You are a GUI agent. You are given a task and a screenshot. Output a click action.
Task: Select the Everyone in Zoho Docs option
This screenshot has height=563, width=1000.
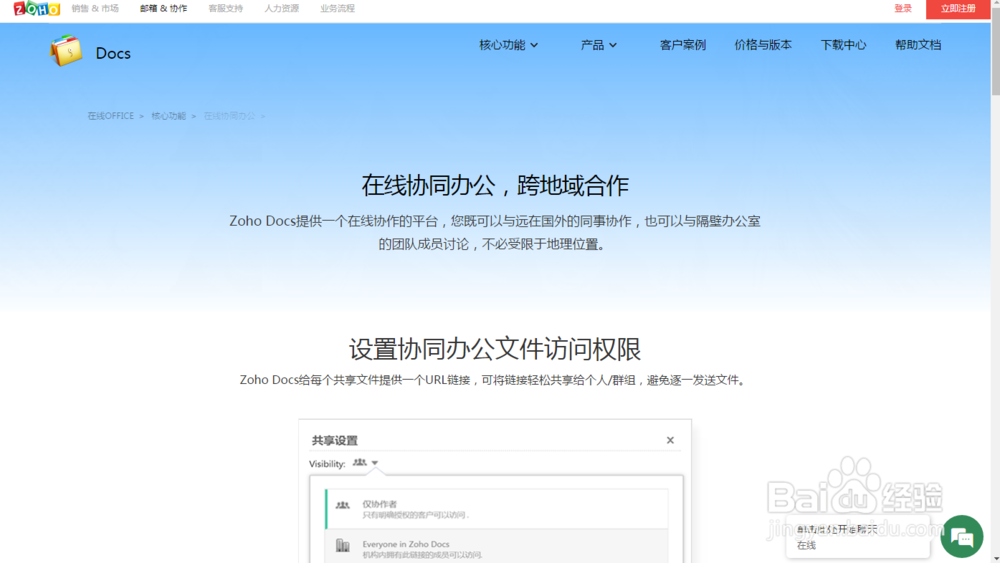tap(497, 548)
